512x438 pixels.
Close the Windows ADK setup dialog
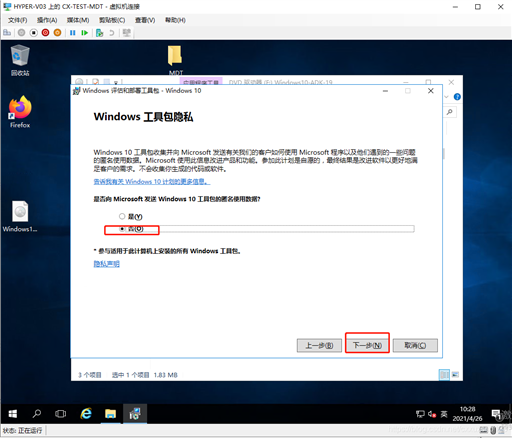pos(431,91)
